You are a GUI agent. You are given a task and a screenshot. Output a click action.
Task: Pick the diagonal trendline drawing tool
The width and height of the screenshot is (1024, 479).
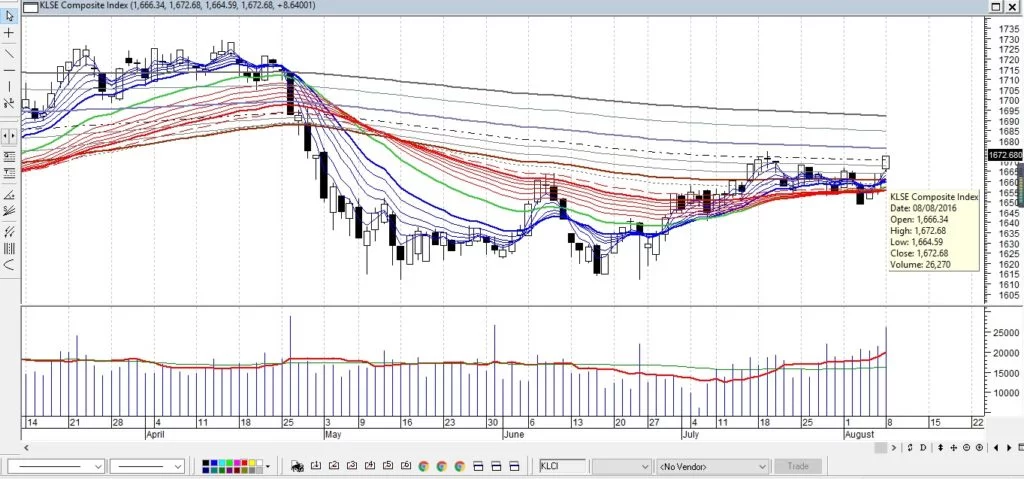click(x=9, y=53)
